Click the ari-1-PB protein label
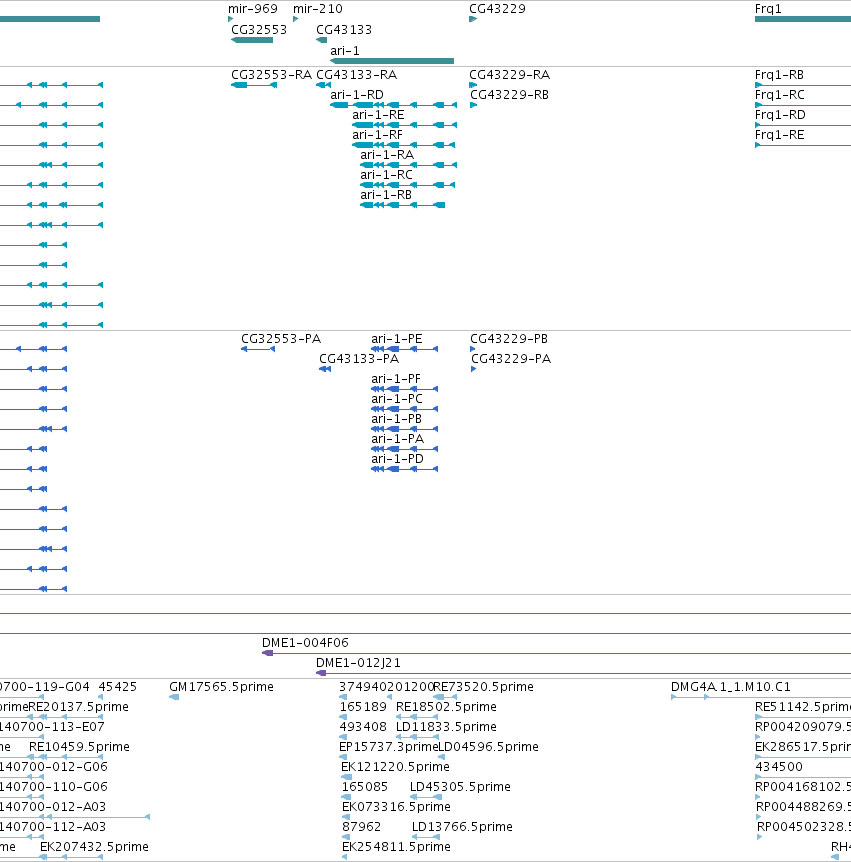 pos(396,419)
